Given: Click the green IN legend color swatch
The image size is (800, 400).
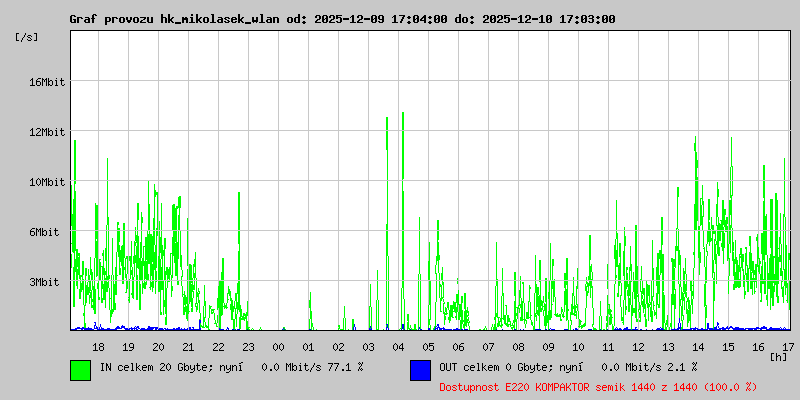Looking at the screenshot, I should [x=81, y=370].
